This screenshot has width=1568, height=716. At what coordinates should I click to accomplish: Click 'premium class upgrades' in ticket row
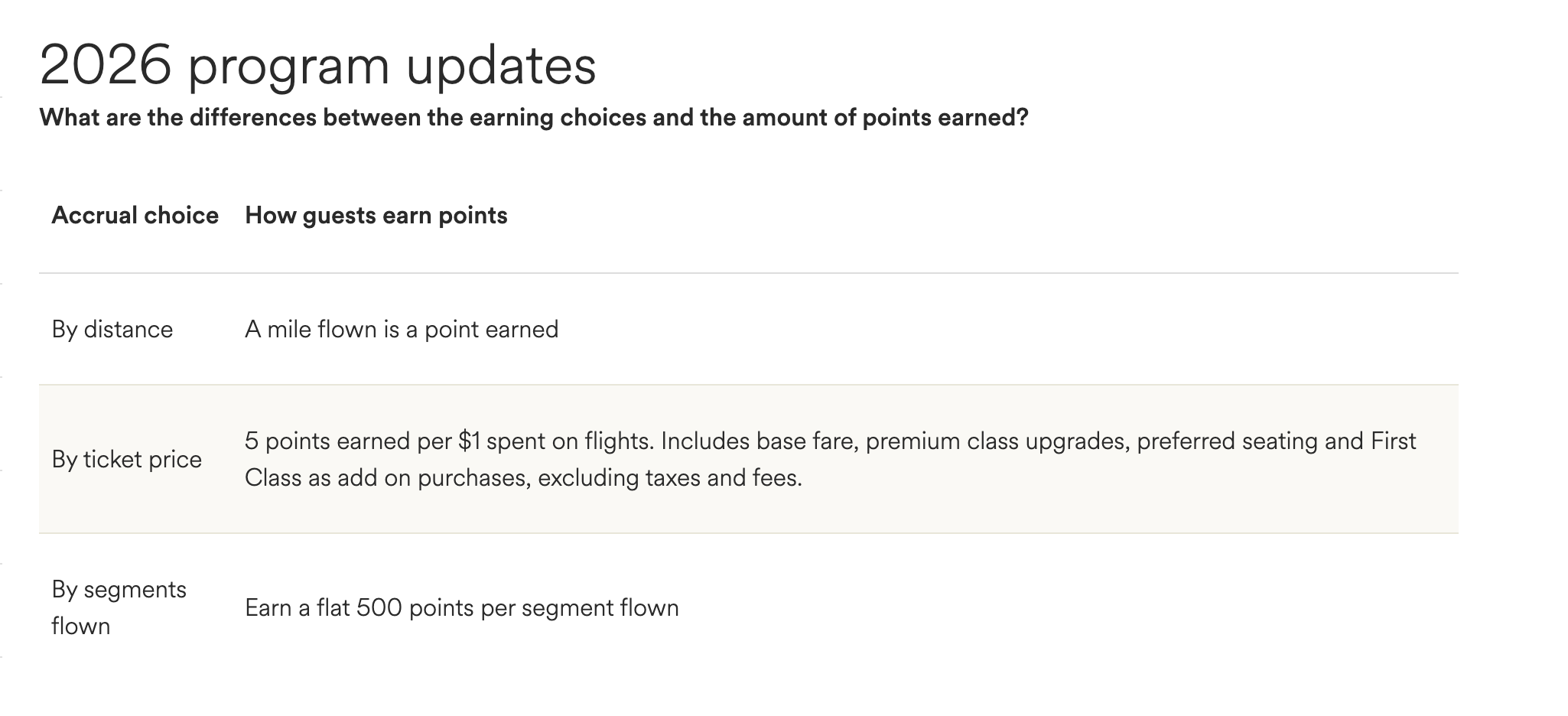pos(997,441)
